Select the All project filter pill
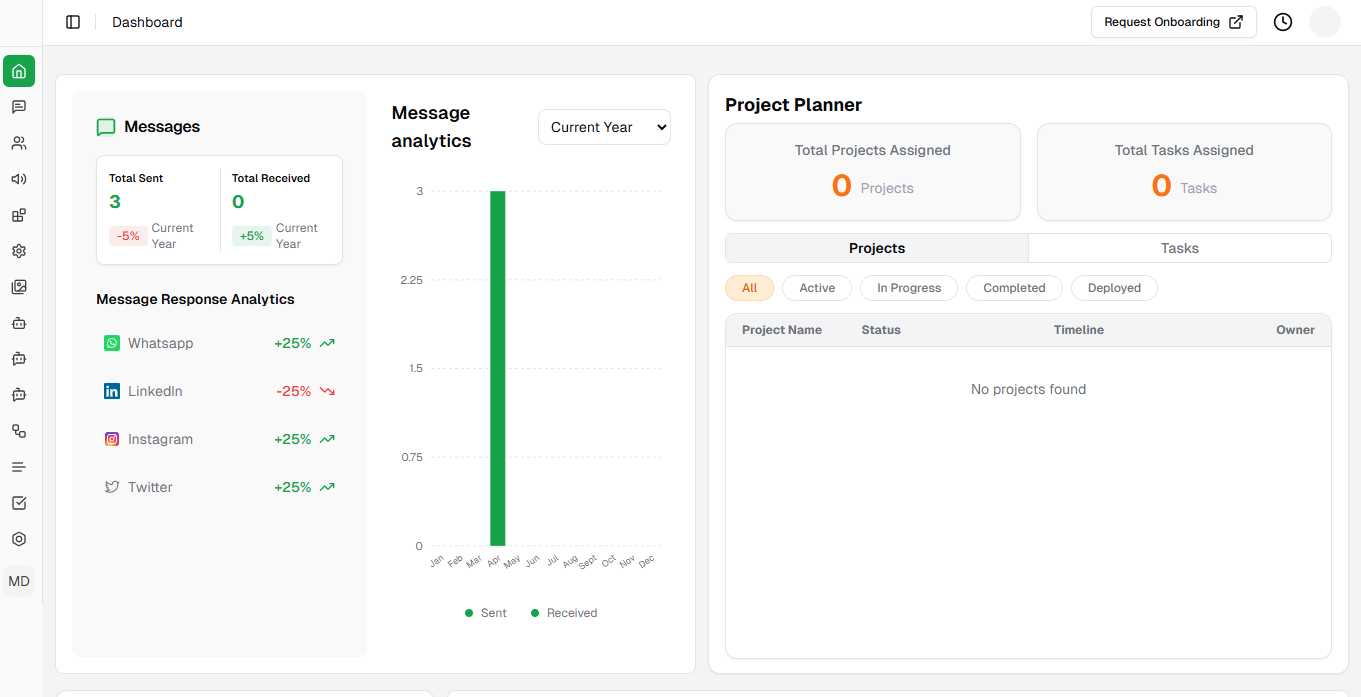 pos(750,288)
